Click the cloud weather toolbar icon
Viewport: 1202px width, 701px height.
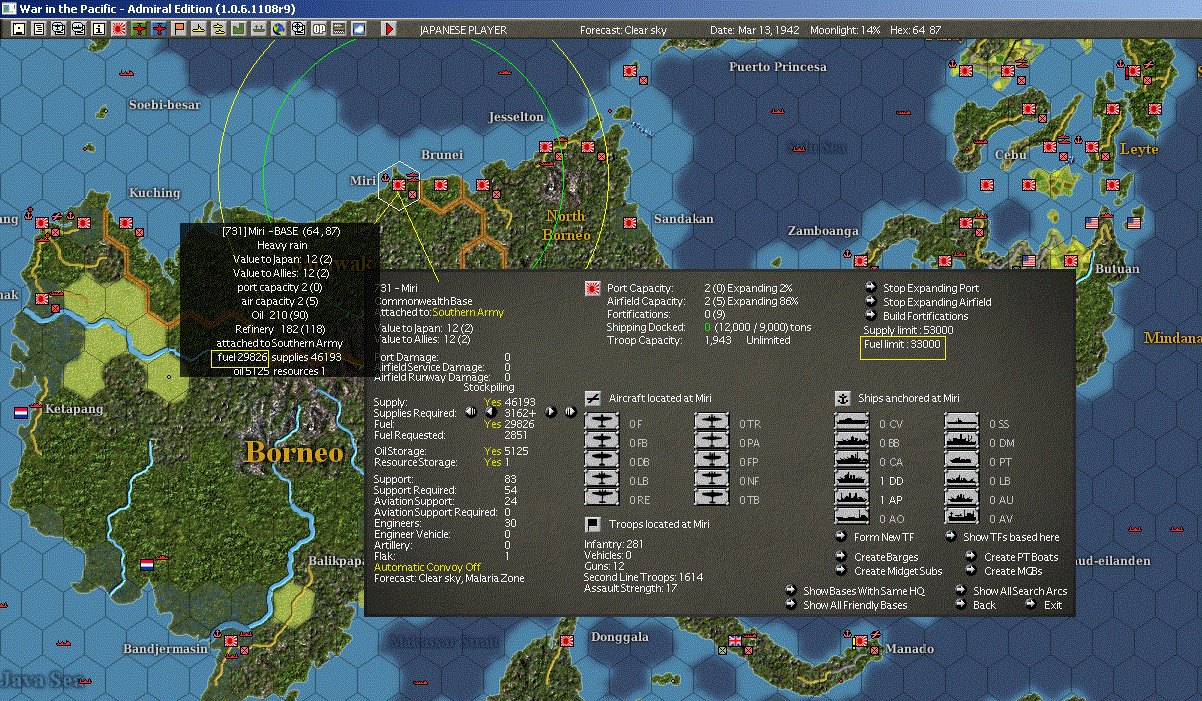pyautogui.click(x=359, y=30)
